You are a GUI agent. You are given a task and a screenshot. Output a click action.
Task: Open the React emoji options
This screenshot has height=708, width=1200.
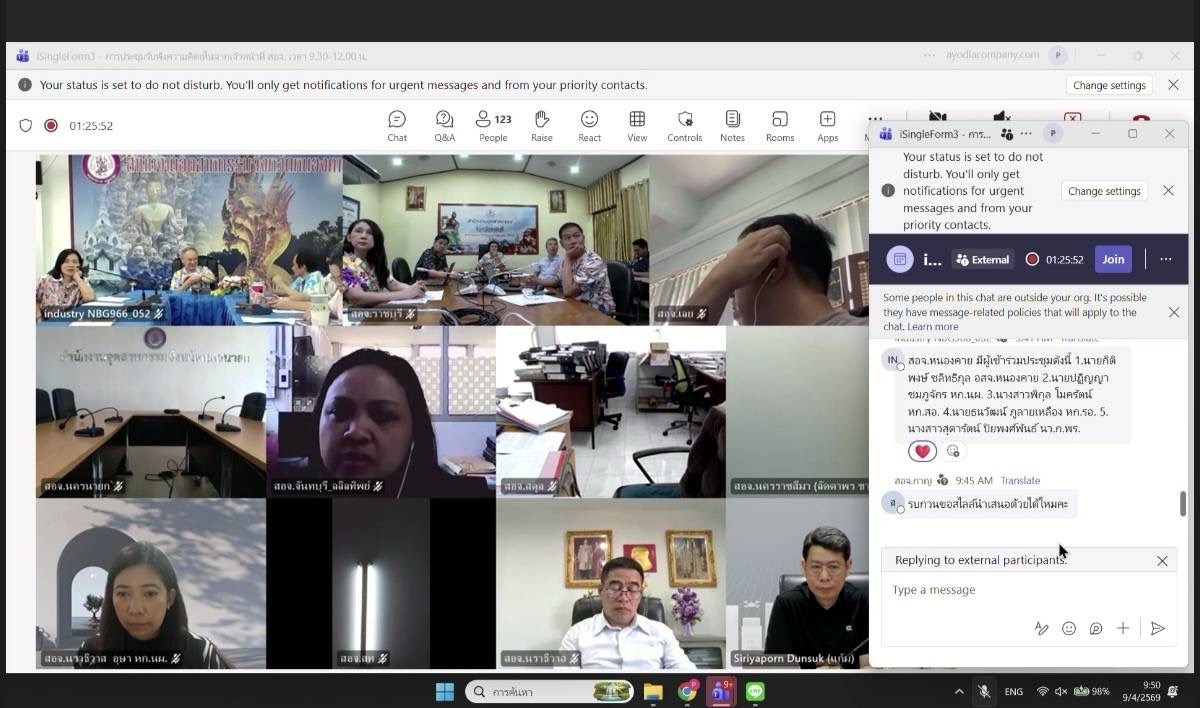589,126
